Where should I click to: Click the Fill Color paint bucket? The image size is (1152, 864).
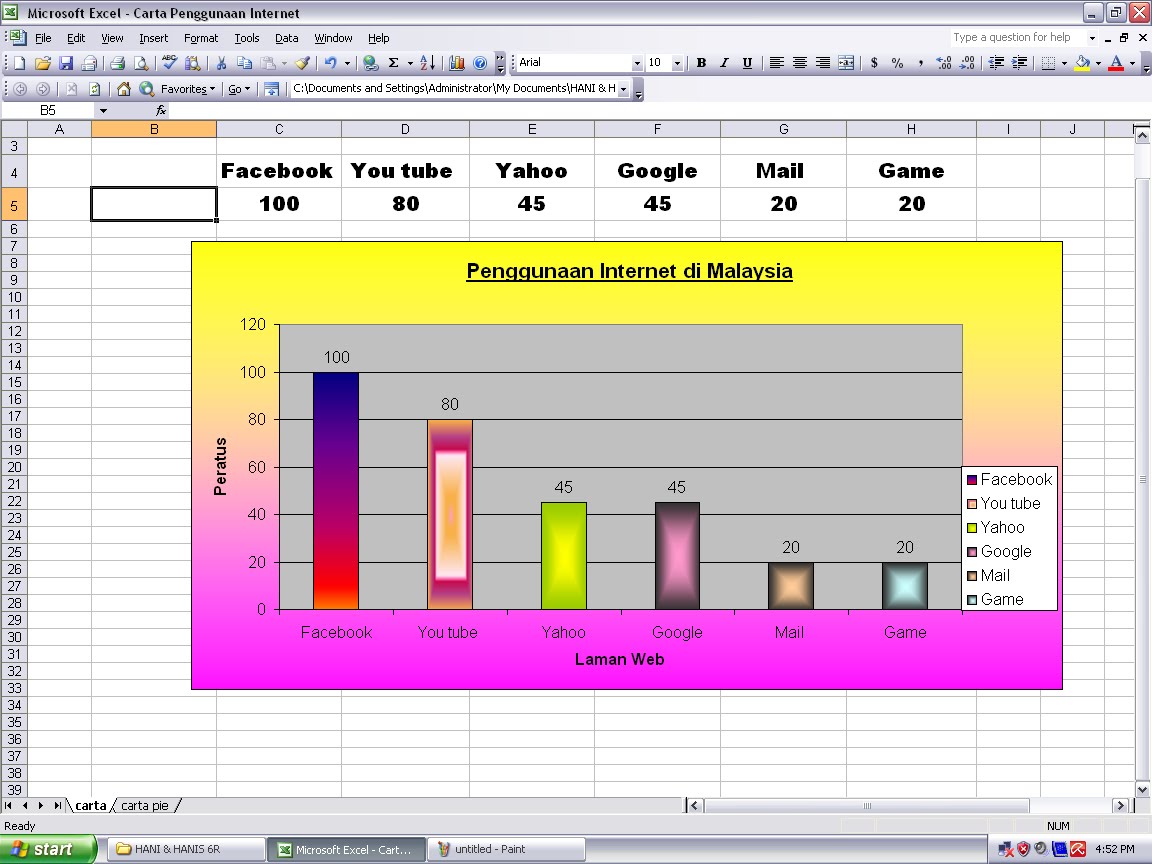pyautogui.click(x=1082, y=63)
